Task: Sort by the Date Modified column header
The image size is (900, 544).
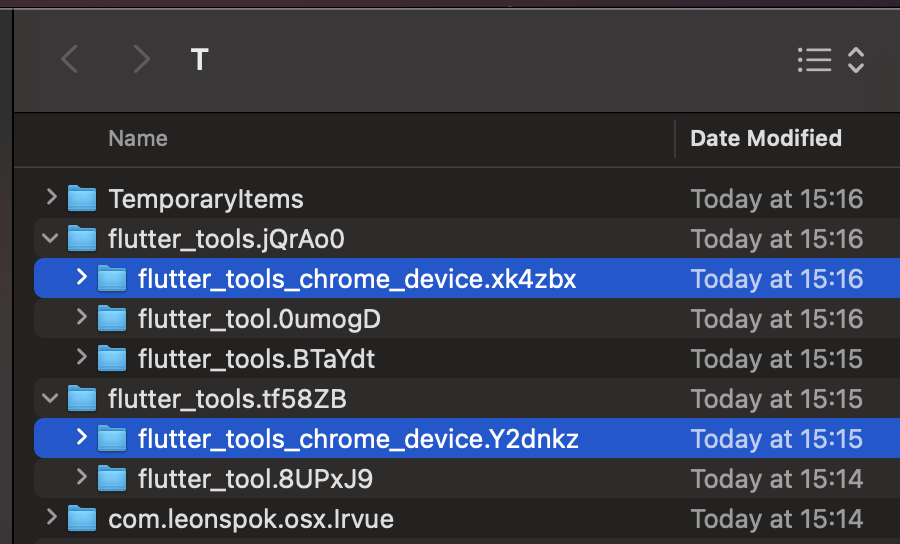Action: (x=766, y=138)
